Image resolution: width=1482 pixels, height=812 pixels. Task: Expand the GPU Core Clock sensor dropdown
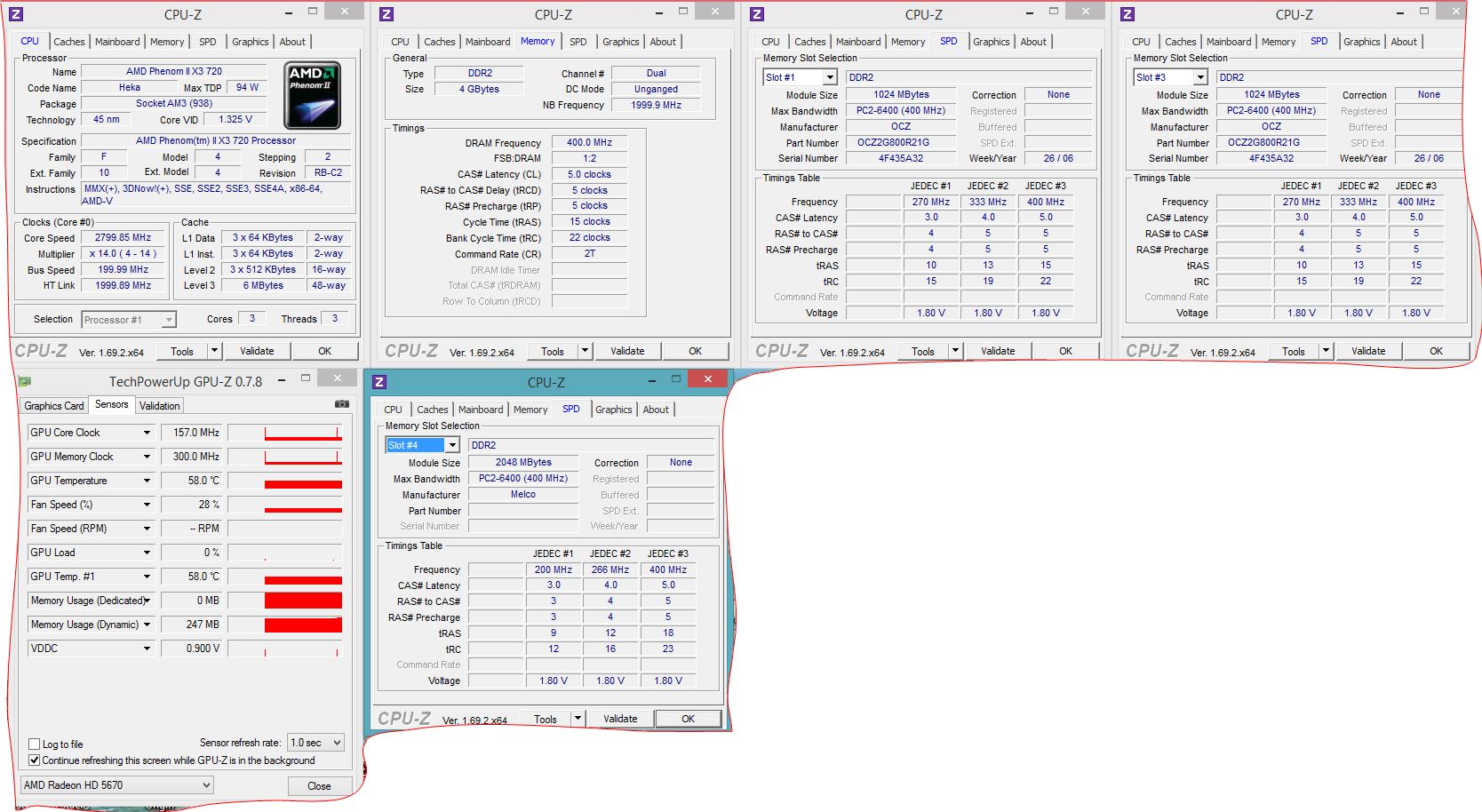[x=147, y=433]
